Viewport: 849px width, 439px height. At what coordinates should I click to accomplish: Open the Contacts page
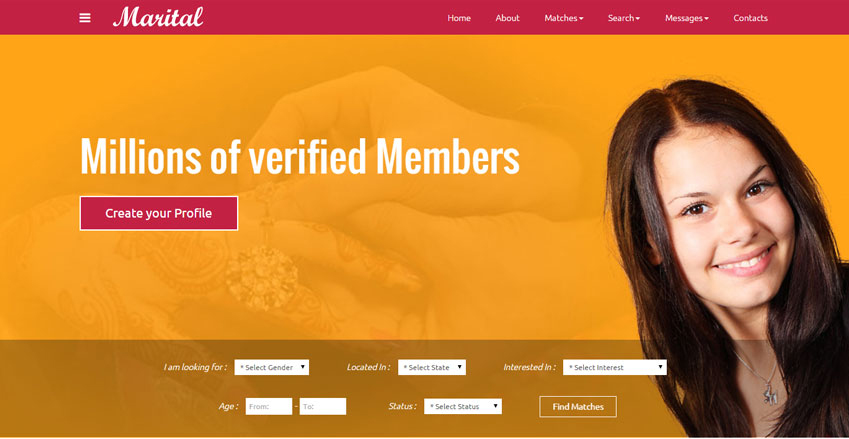pos(750,18)
